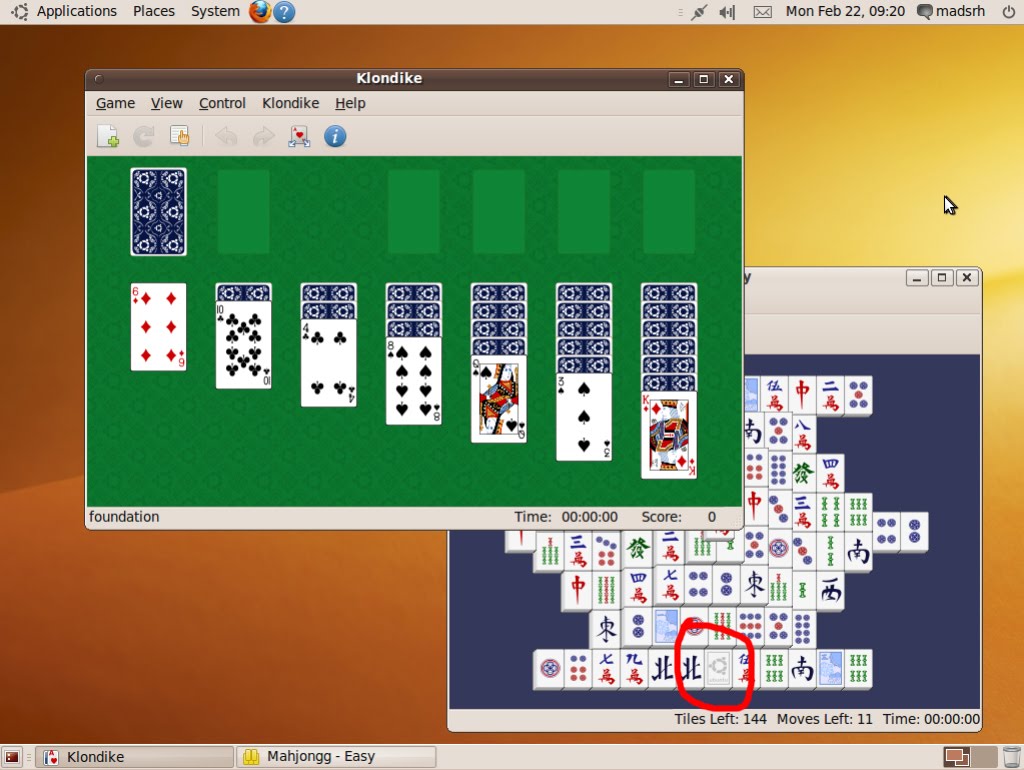Select the 6 of diamonds card

tap(158, 327)
